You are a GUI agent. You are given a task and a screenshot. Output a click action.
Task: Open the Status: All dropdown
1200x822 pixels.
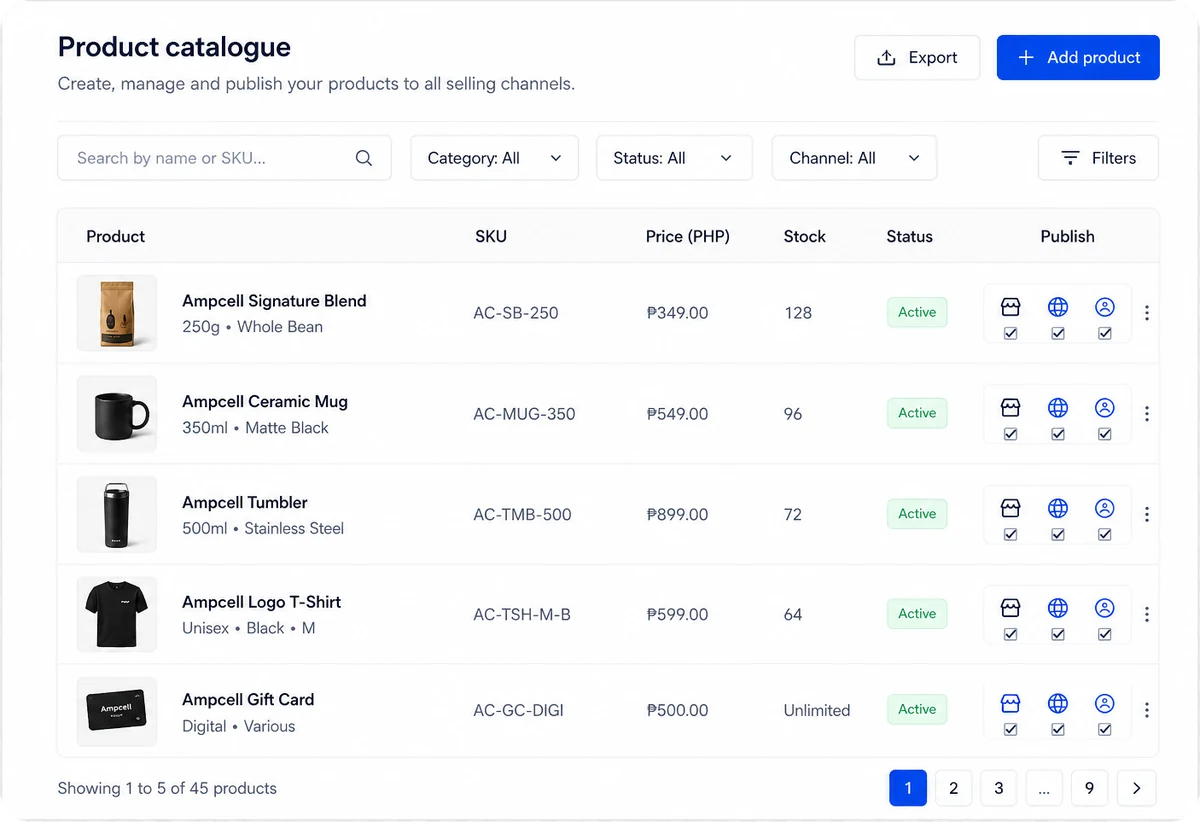coord(675,158)
